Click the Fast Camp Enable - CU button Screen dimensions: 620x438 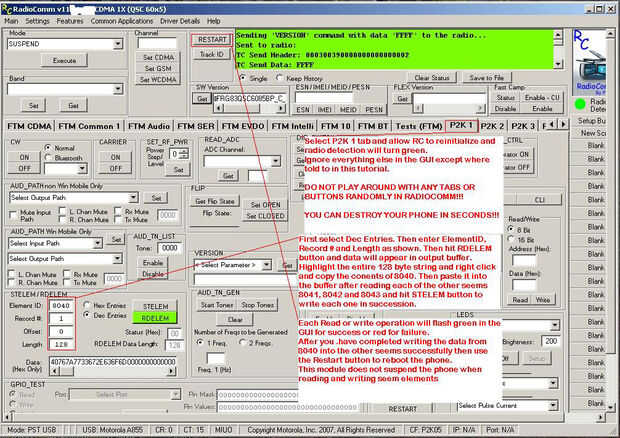click(x=542, y=97)
